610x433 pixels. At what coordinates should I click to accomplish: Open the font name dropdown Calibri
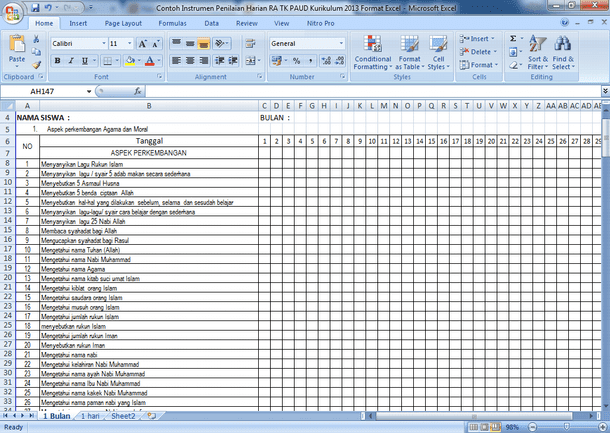(104, 44)
